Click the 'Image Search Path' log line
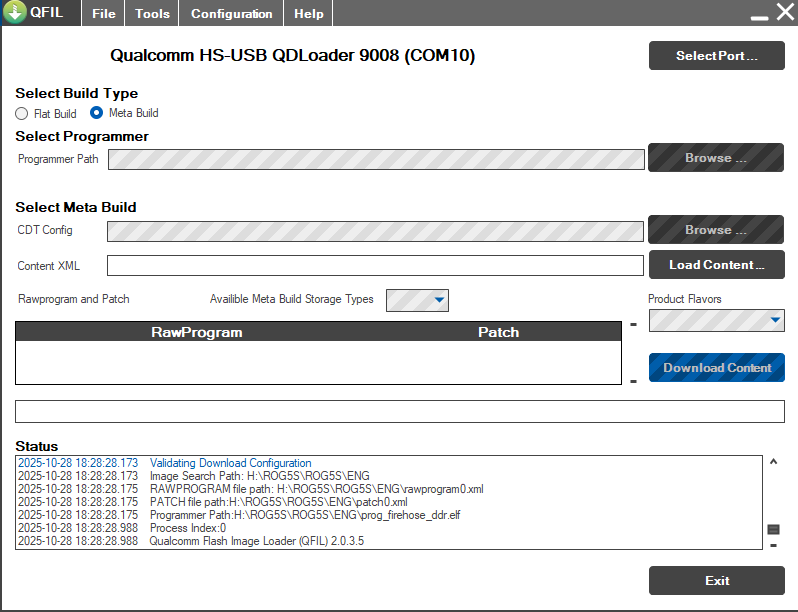The image size is (798, 612). tap(193, 476)
